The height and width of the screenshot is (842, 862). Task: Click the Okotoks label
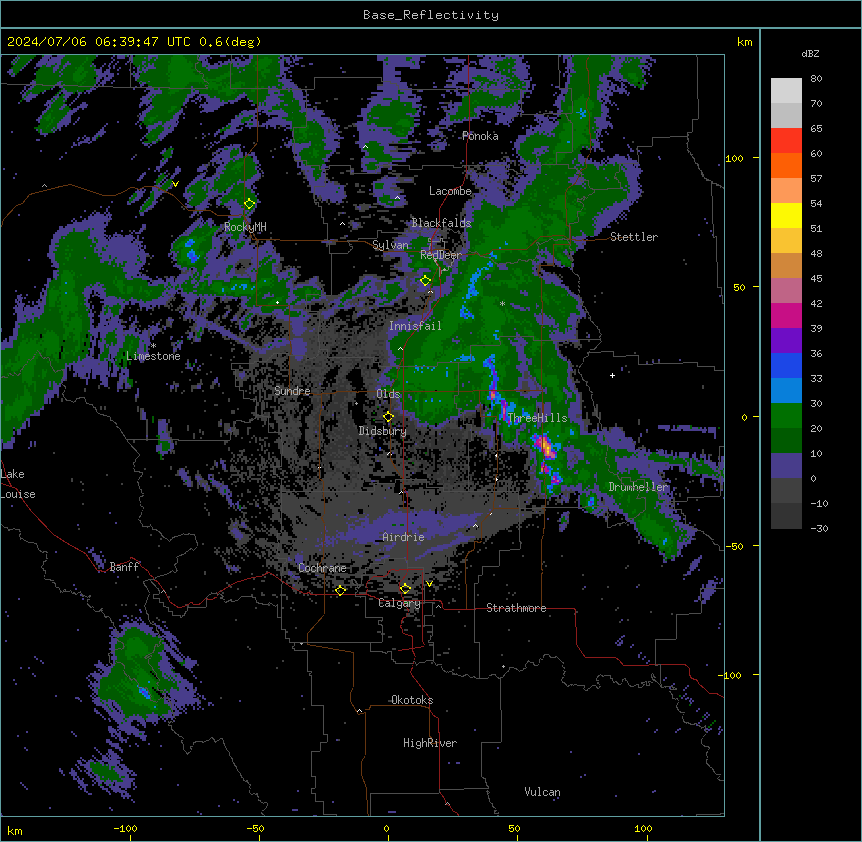pyautogui.click(x=412, y=700)
